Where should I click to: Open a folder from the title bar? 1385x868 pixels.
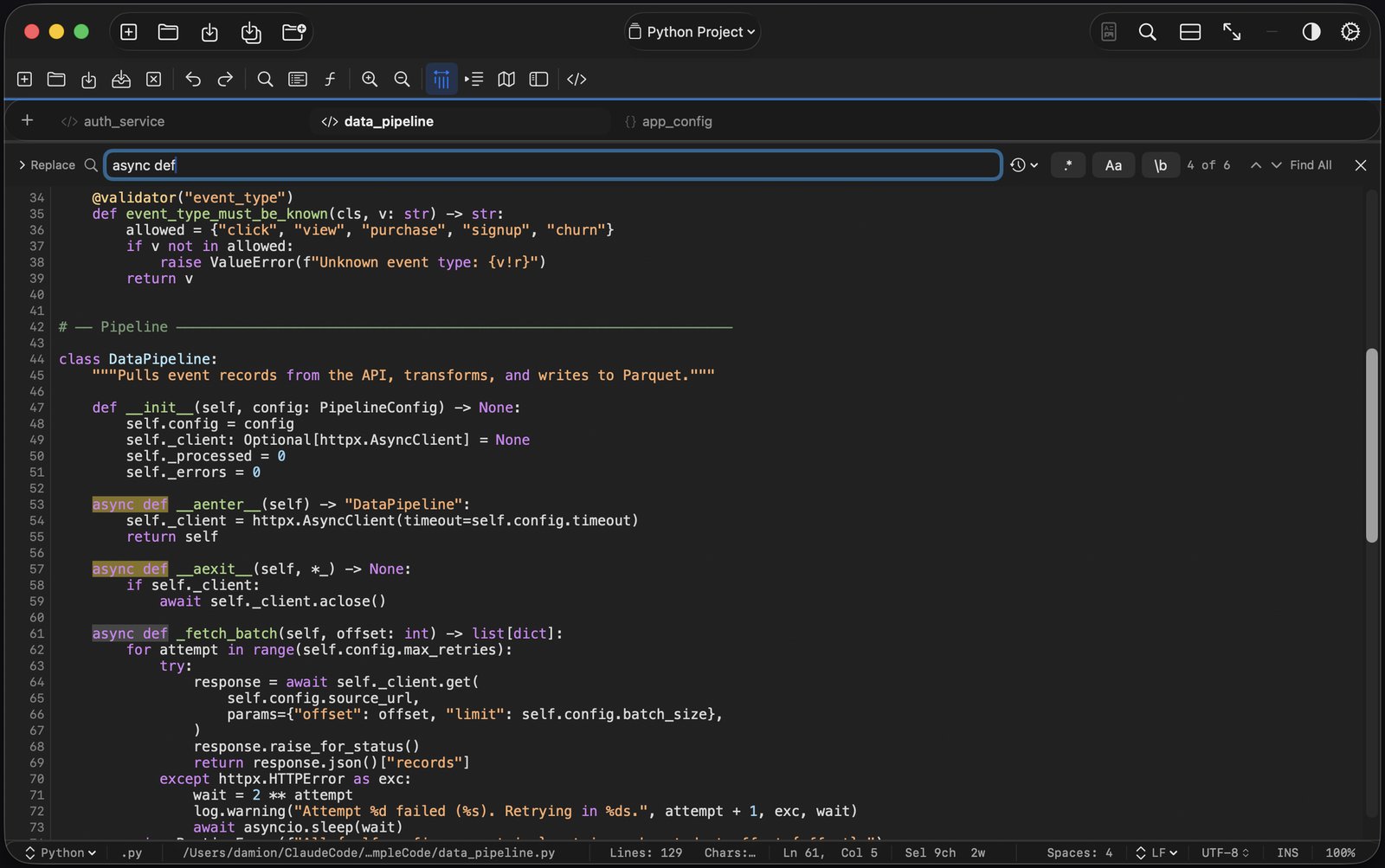[169, 32]
